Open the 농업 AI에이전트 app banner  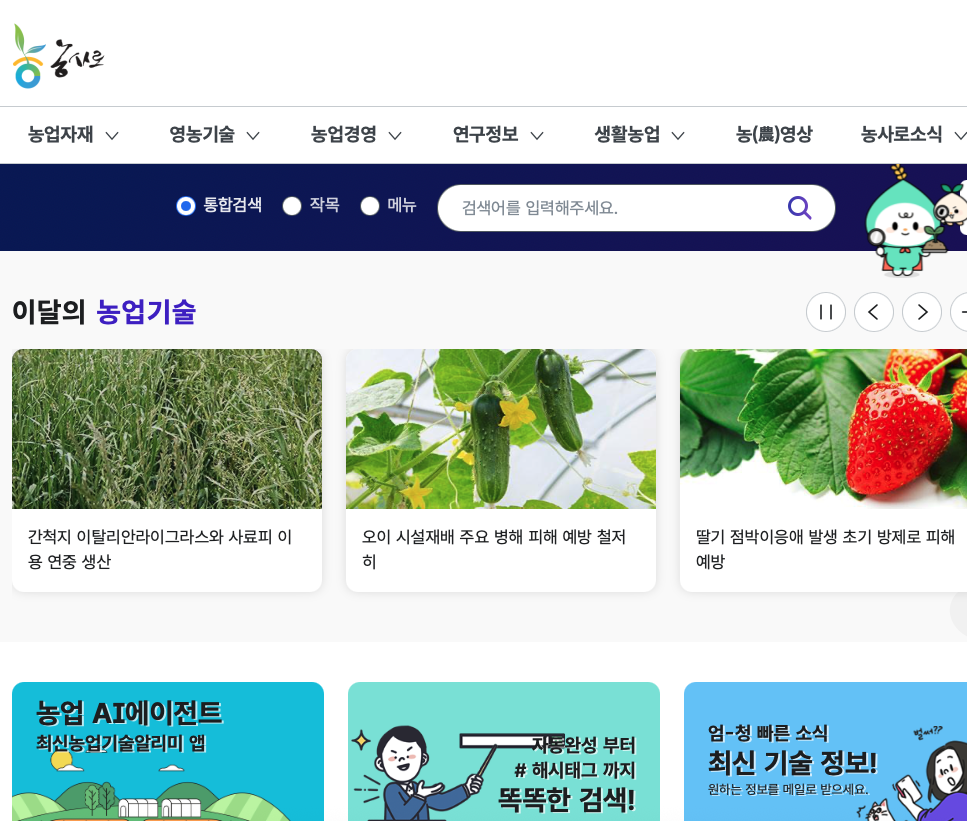click(x=168, y=751)
